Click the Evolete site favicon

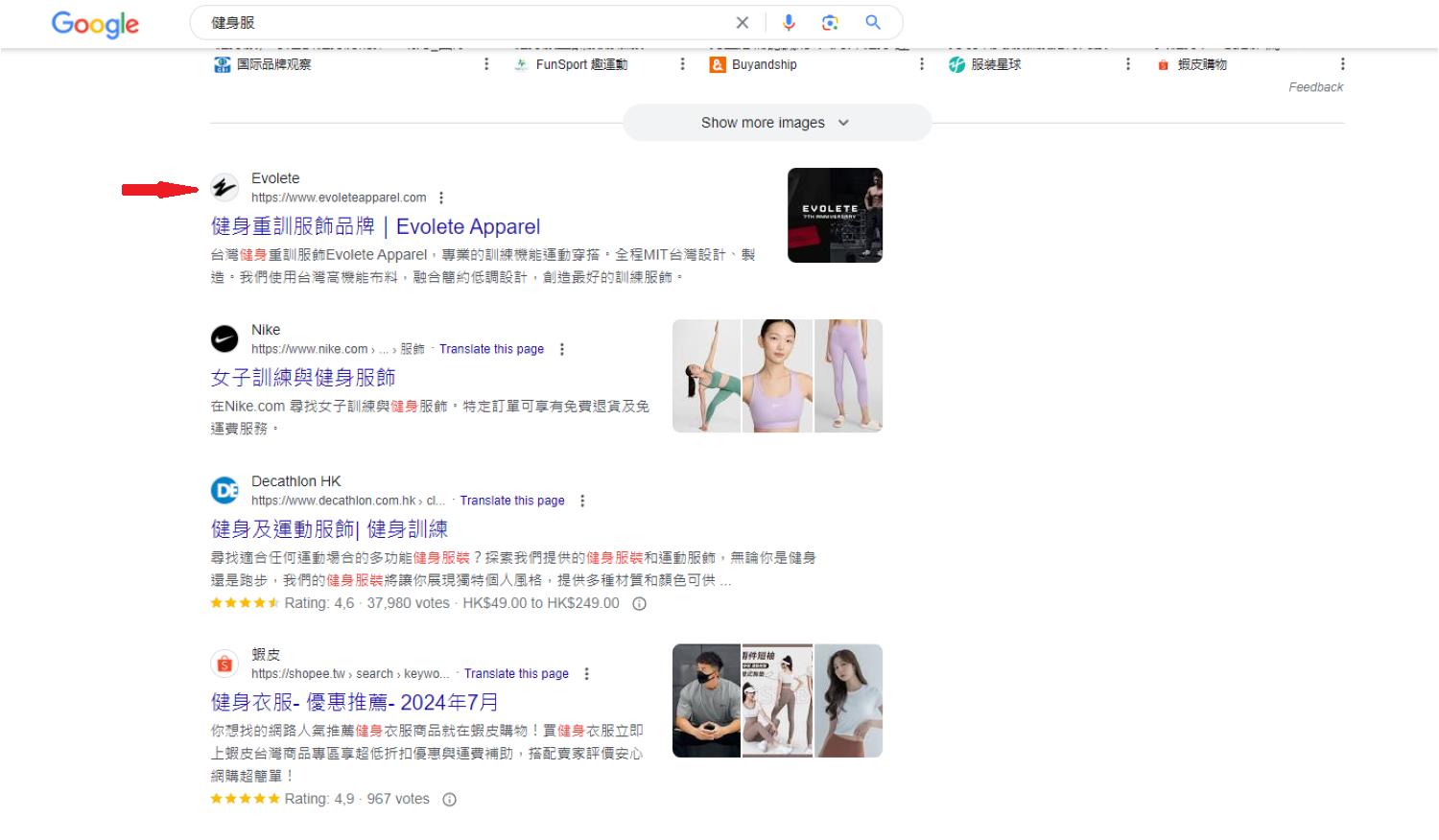(224, 187)
